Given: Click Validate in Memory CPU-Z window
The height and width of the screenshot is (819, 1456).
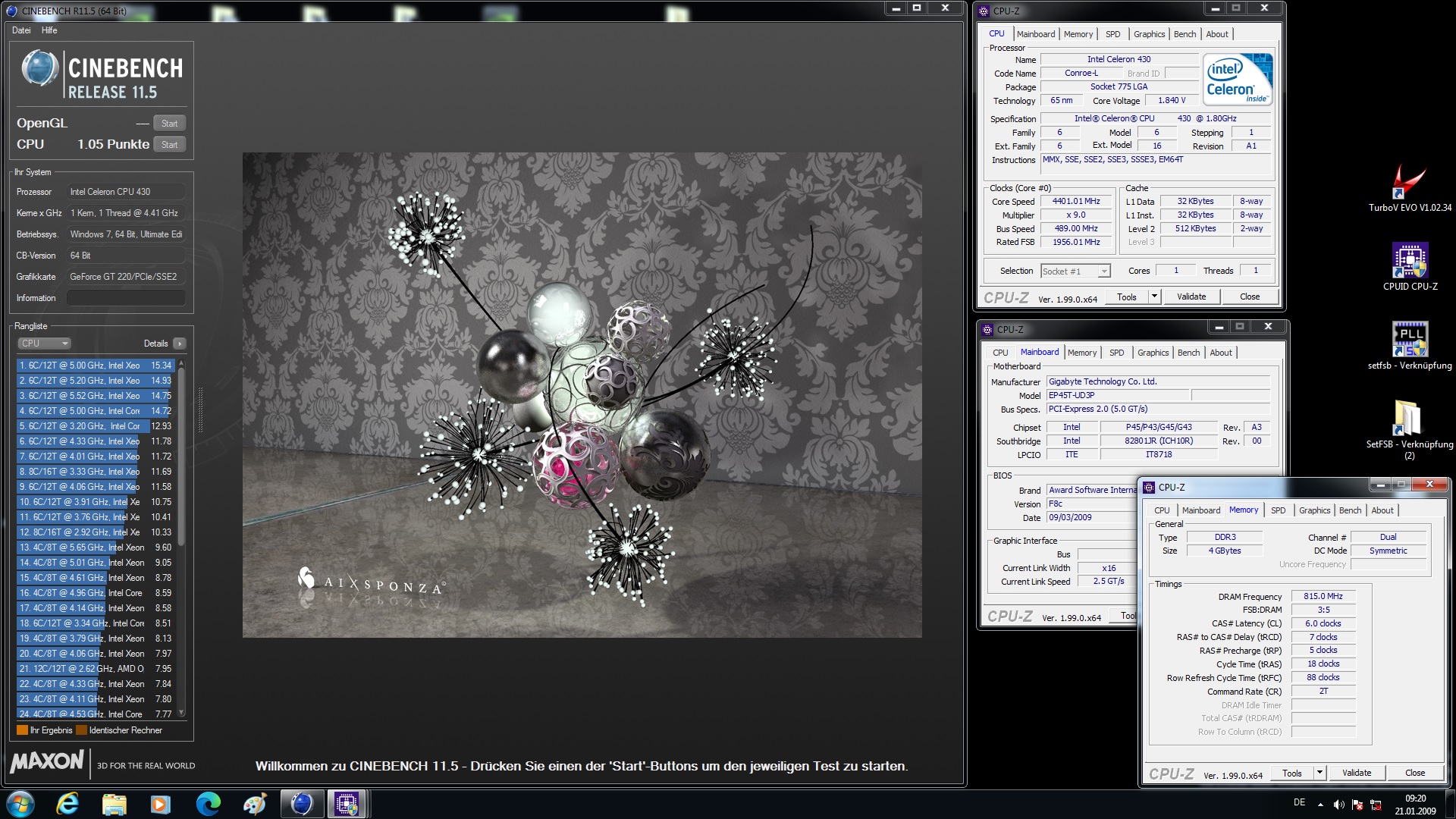Looking at the screenshot, I should 1357,773.
